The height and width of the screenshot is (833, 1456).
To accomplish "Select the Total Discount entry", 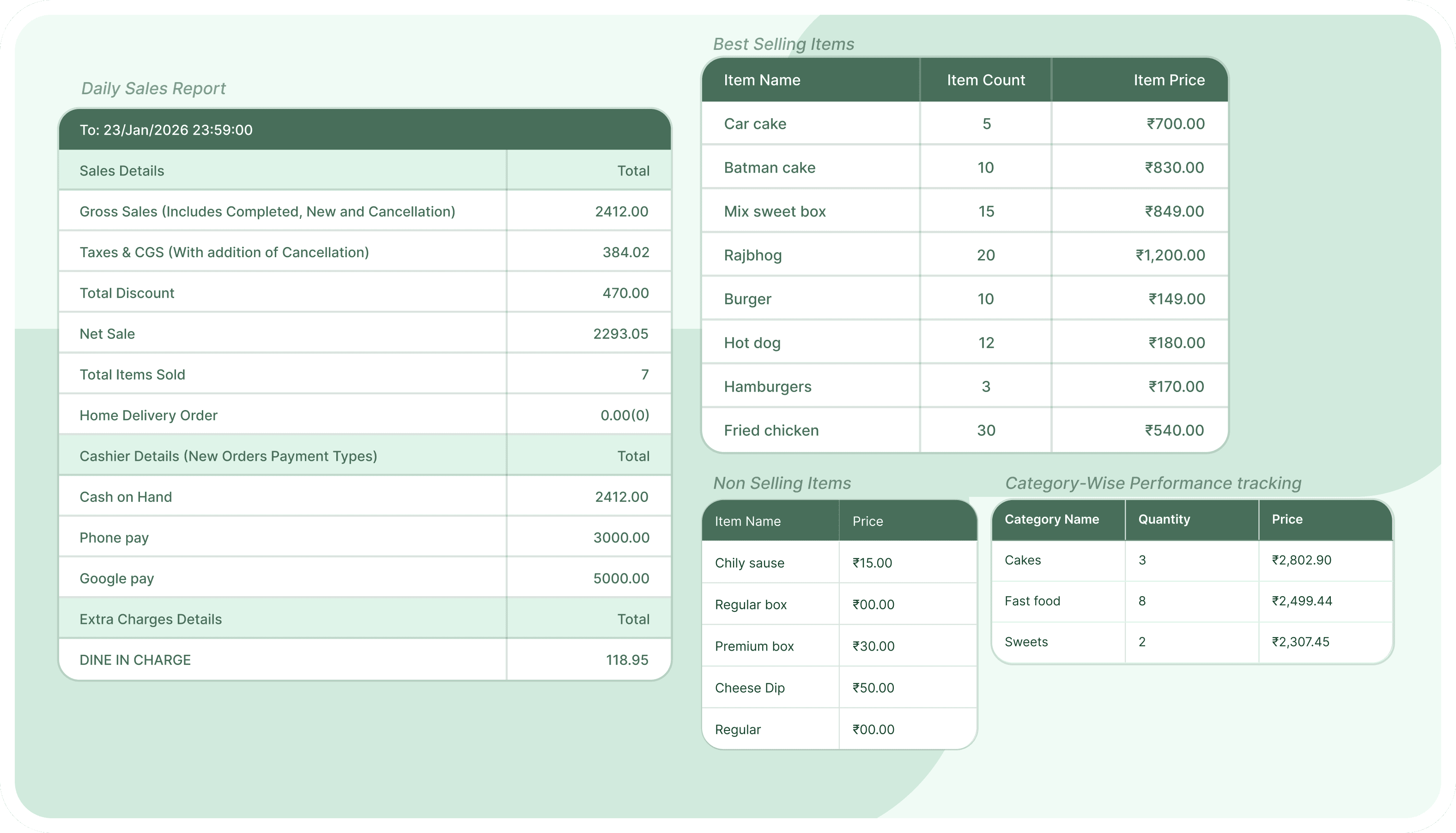I will point(127,292).
